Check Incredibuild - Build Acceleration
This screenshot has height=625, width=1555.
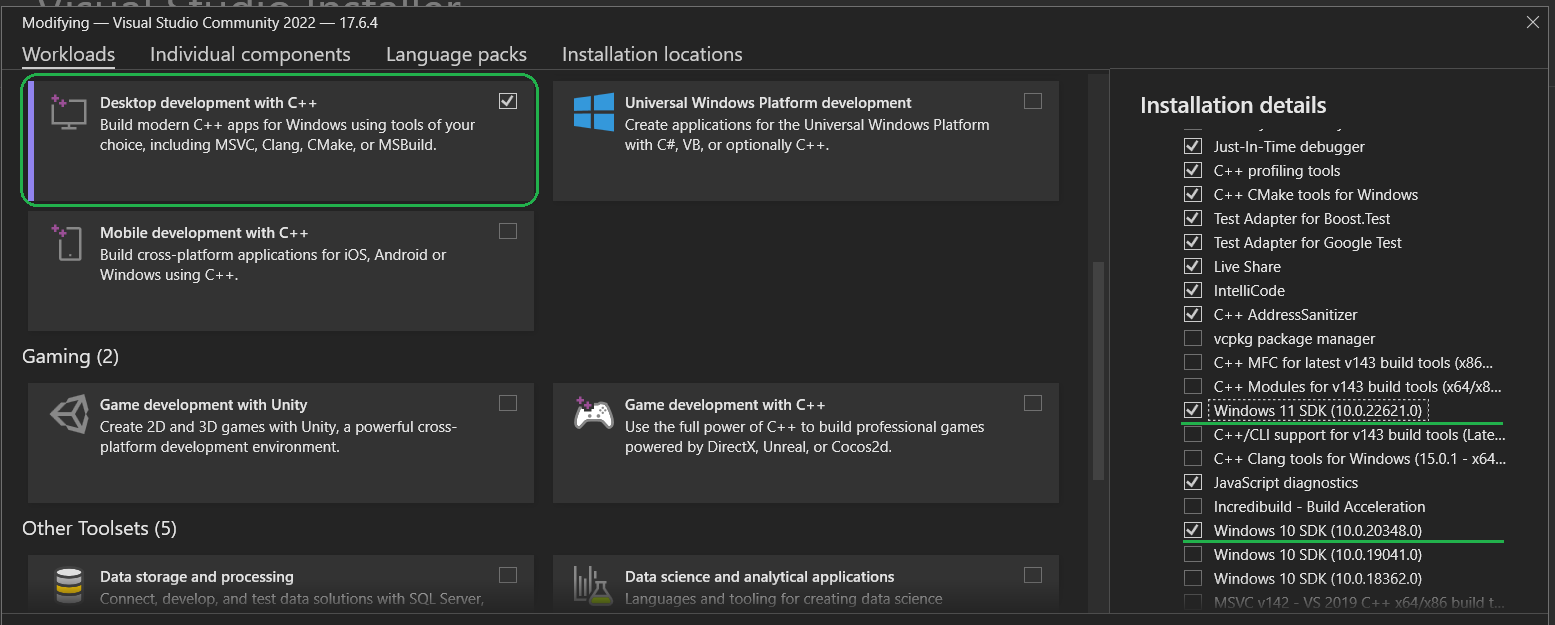(1192, 506)
